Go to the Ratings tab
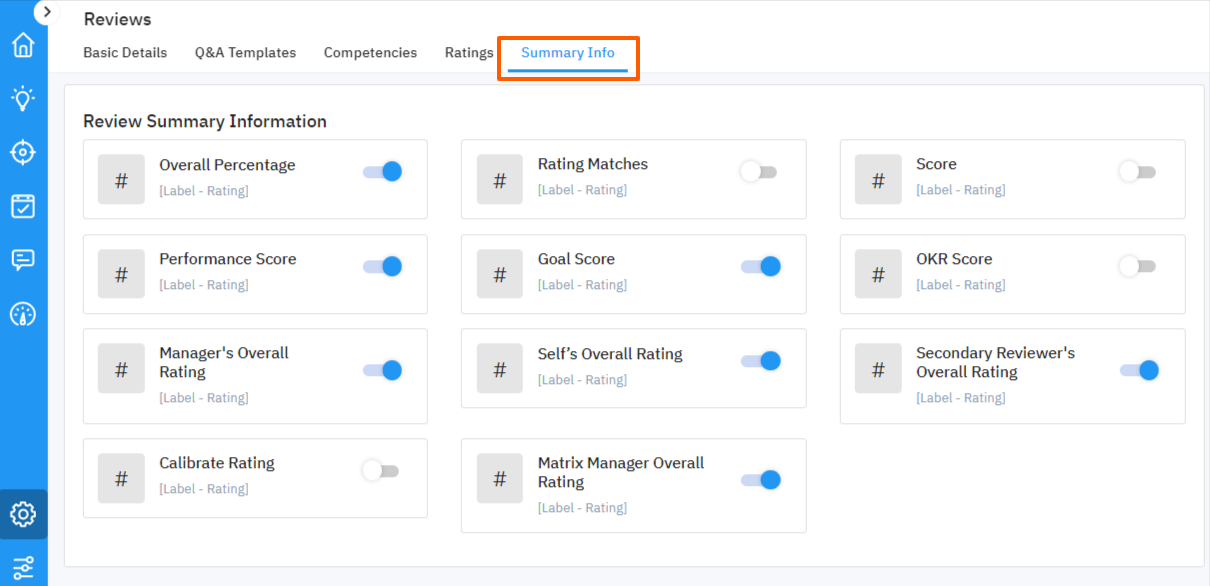 click(x=468, y=52)
